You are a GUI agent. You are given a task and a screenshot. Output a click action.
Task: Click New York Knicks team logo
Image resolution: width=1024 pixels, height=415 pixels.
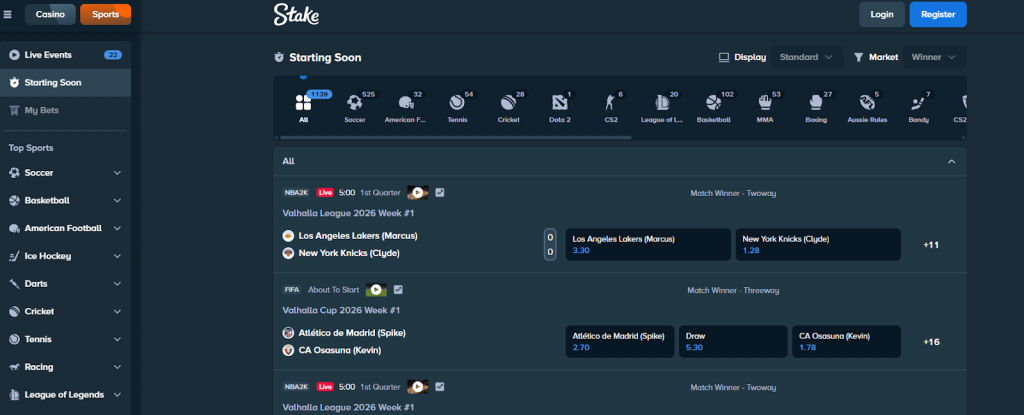[288, 253]
